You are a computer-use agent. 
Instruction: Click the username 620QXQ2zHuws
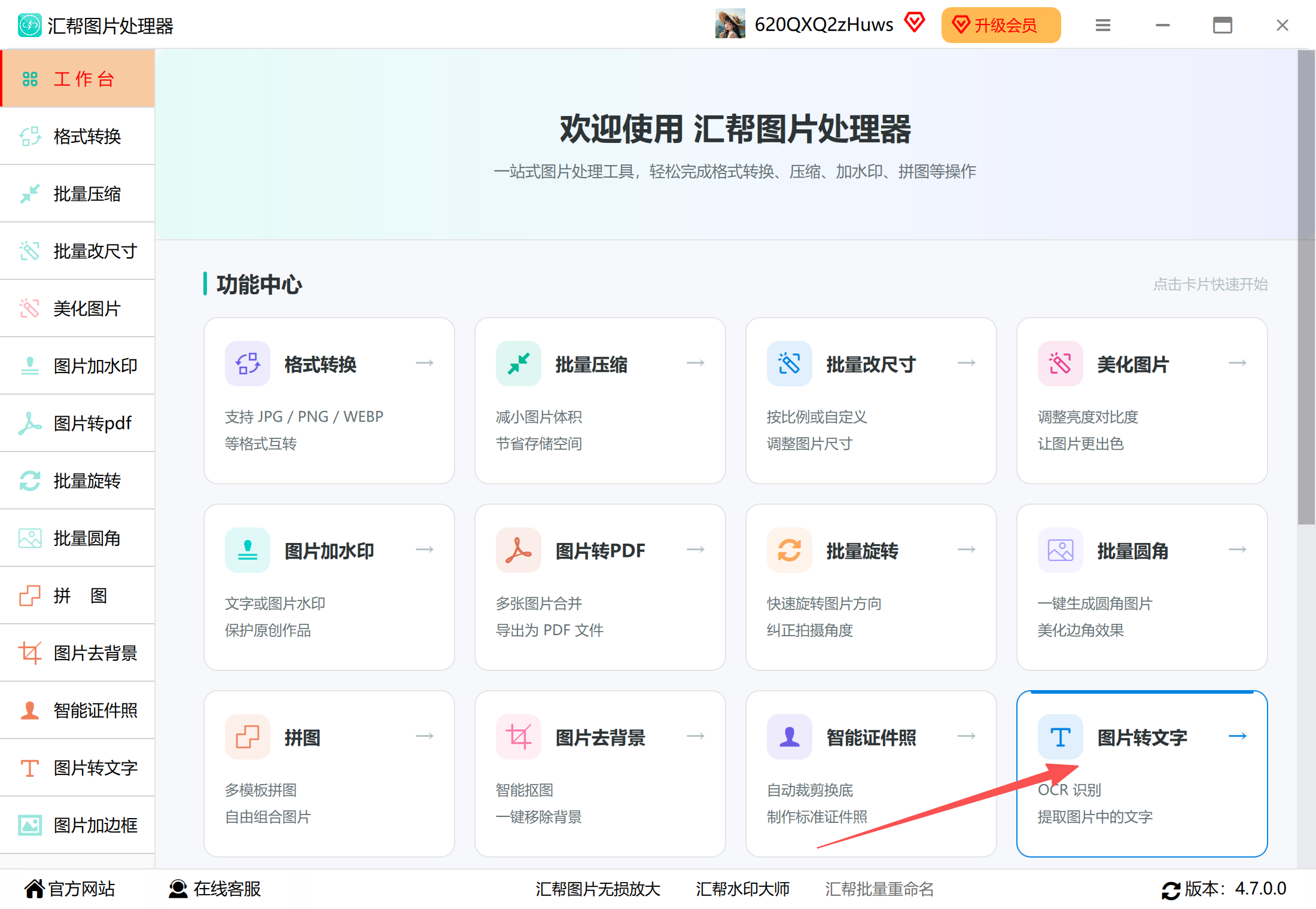coord(824,25)
